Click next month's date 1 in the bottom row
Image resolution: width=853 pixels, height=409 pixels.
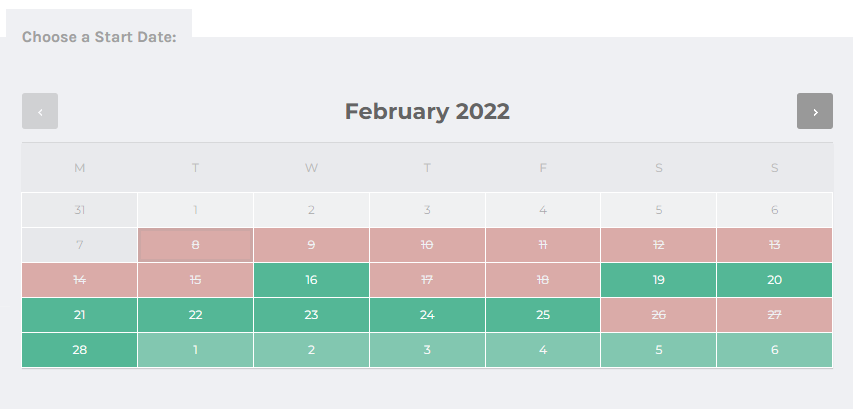(x=196, y=350)
